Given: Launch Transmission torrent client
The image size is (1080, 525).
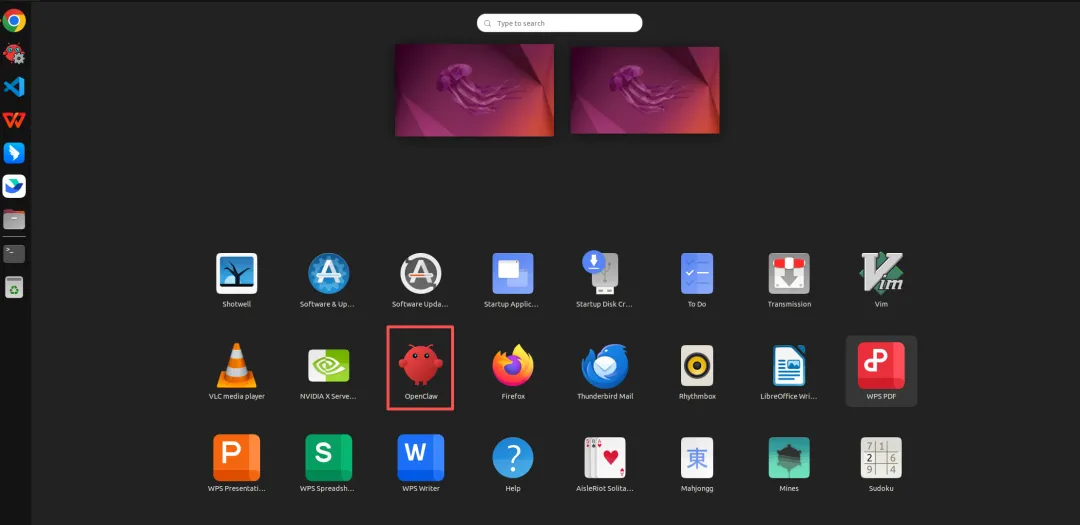Looking at the screenshot, I should tap(789, 274).
